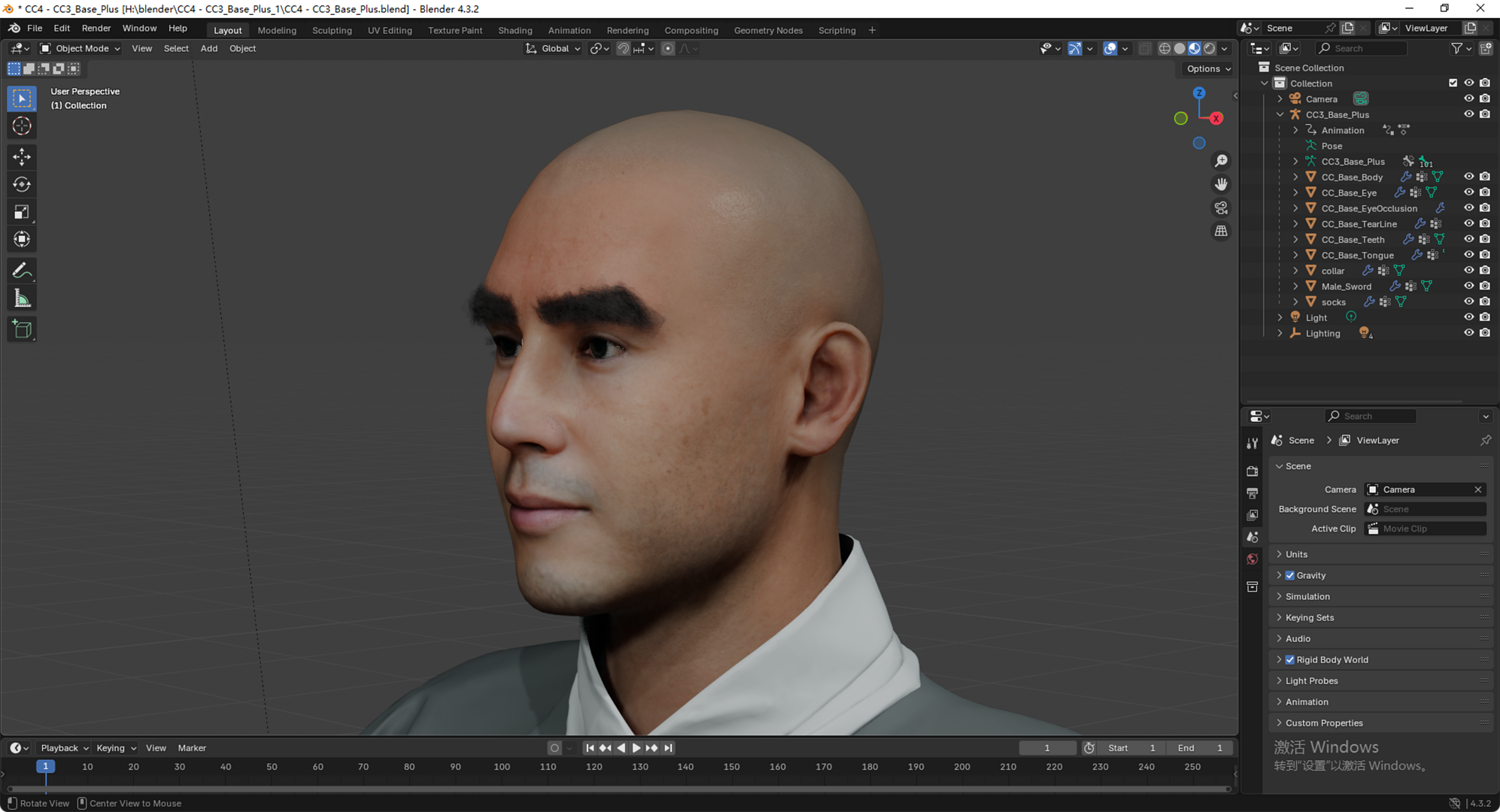Image resolution: width=1500 pixels, height=812 pixels.
Task: Toggle Male_Sword visibility eye icon
Action: pos(1469,286)
